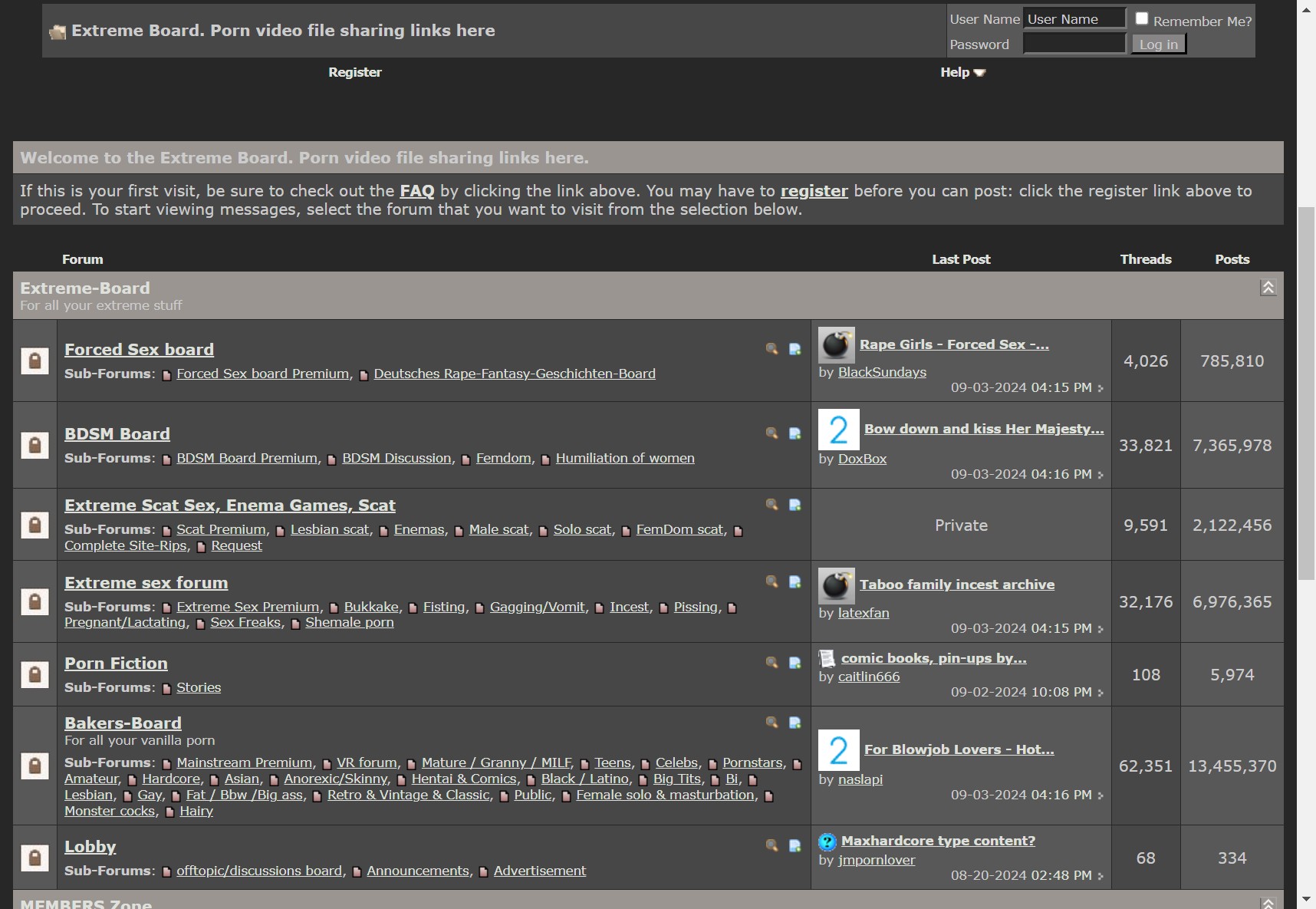Screen dimensions: 1316x909
Task: Enable the Remember Me checkbox
Action: click(x=1142, y=18)
